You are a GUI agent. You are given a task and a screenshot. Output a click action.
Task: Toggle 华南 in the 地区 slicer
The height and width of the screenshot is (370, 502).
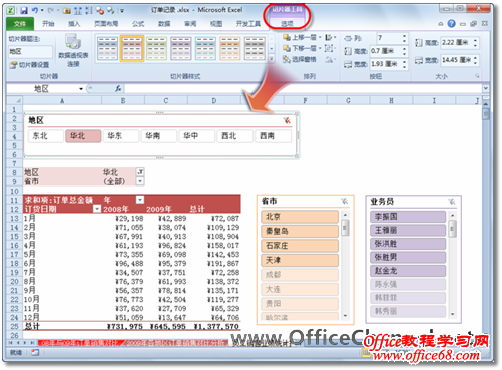(x=159, y=136)
